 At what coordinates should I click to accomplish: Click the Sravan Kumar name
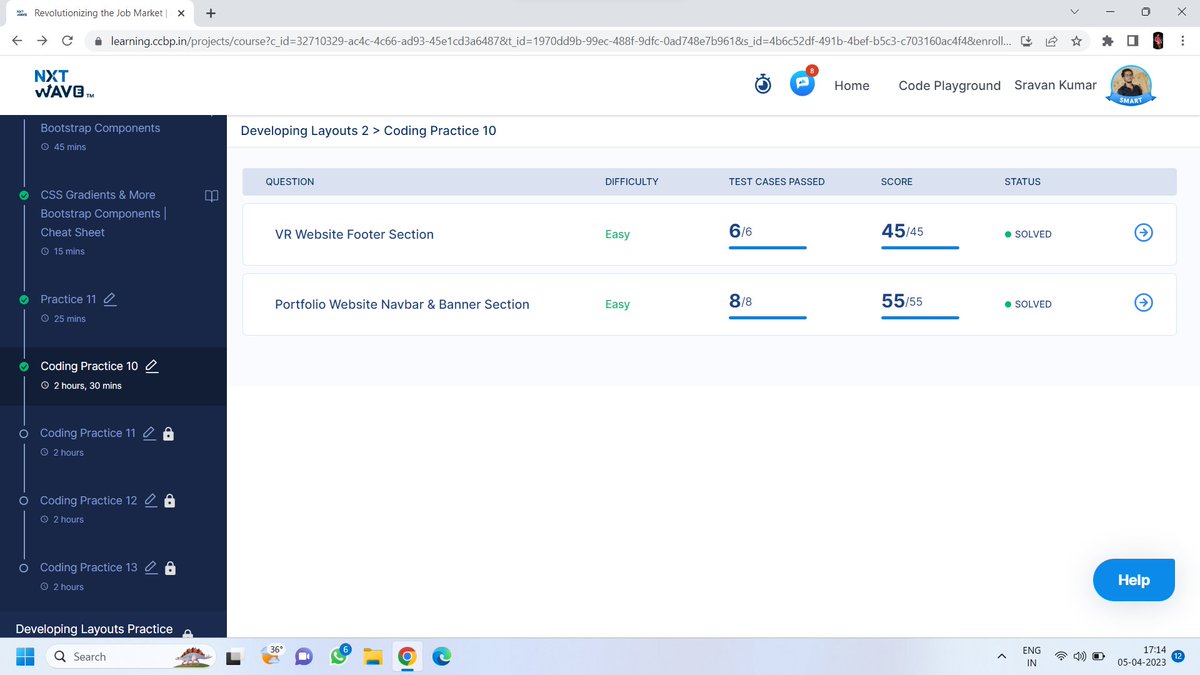(1054, 85)
